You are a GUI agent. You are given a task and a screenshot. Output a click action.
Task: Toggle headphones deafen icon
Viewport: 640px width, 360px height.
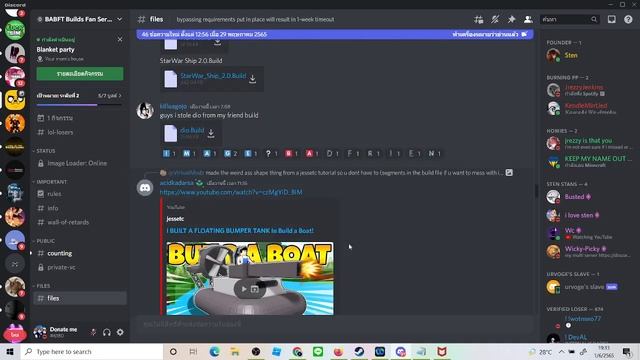click(107, 332)
